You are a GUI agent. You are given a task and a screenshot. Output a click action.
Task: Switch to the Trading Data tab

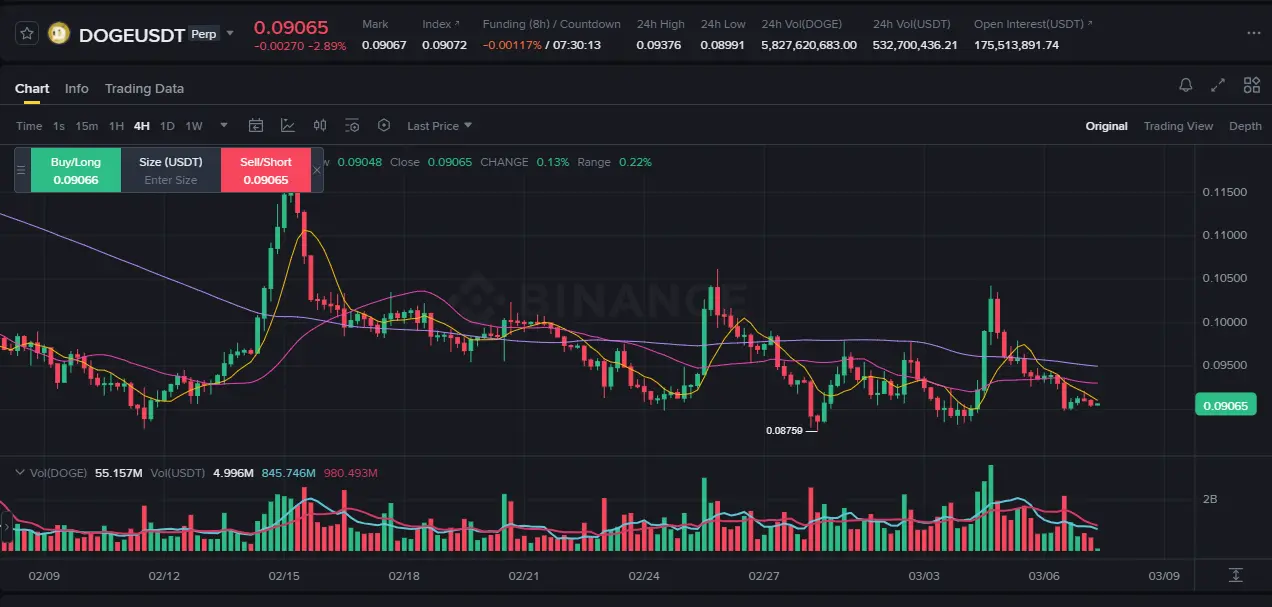click(144, 88)
